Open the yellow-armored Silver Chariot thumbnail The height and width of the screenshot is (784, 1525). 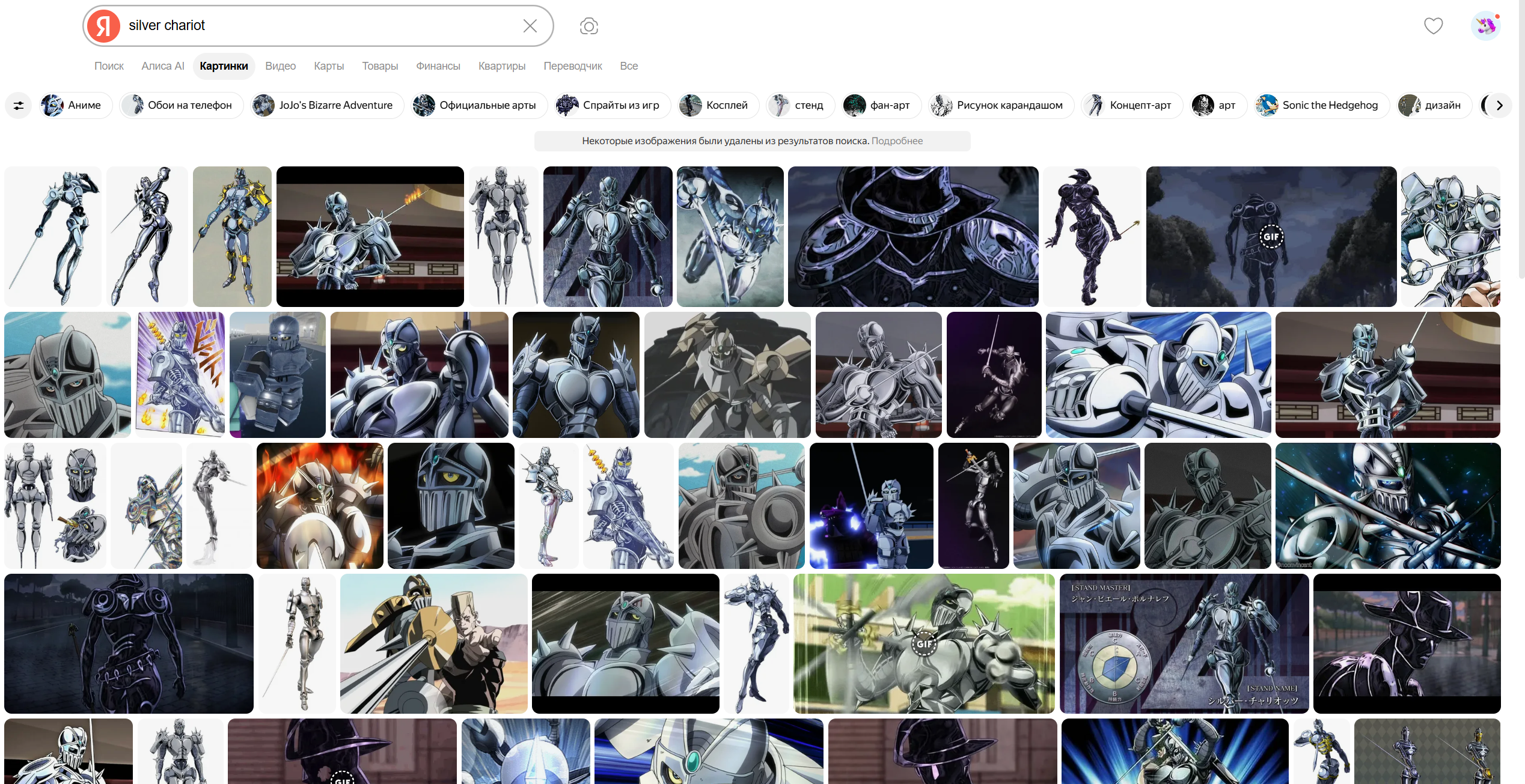232,237
